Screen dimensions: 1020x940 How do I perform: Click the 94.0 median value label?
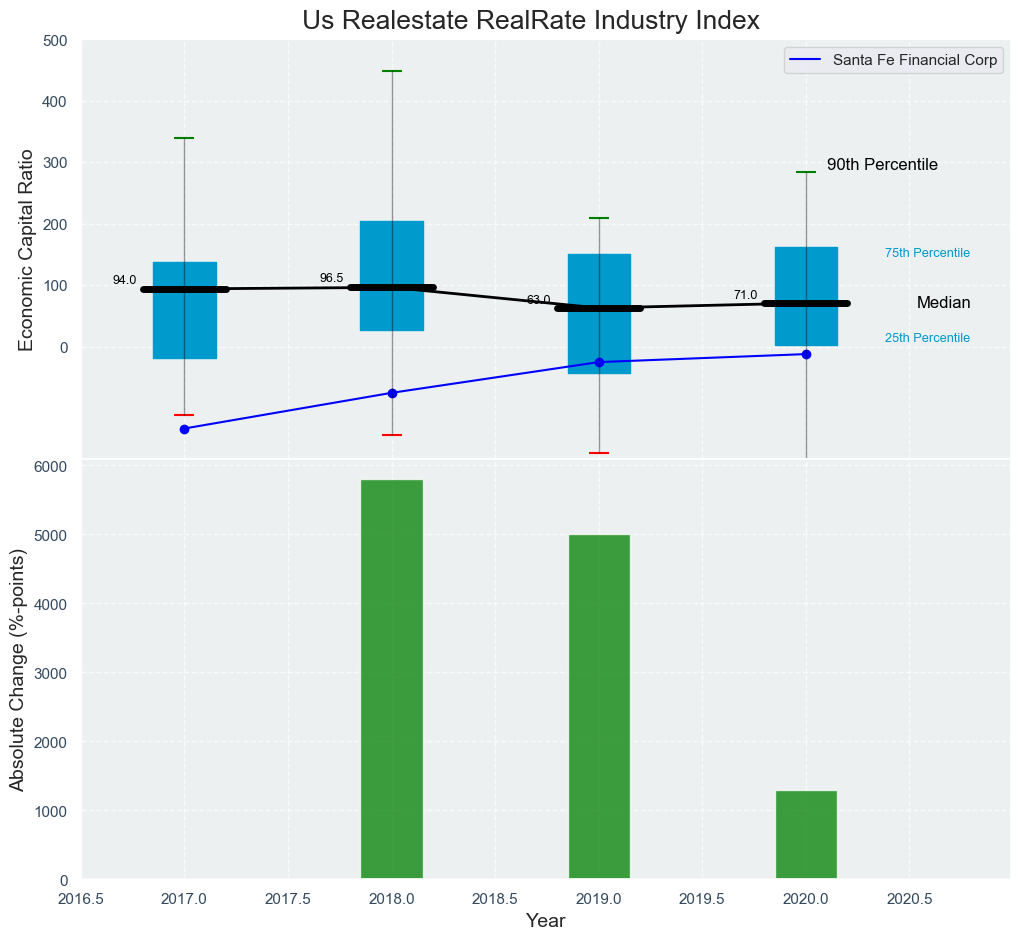pyautogui.click(x=124, y=280)
